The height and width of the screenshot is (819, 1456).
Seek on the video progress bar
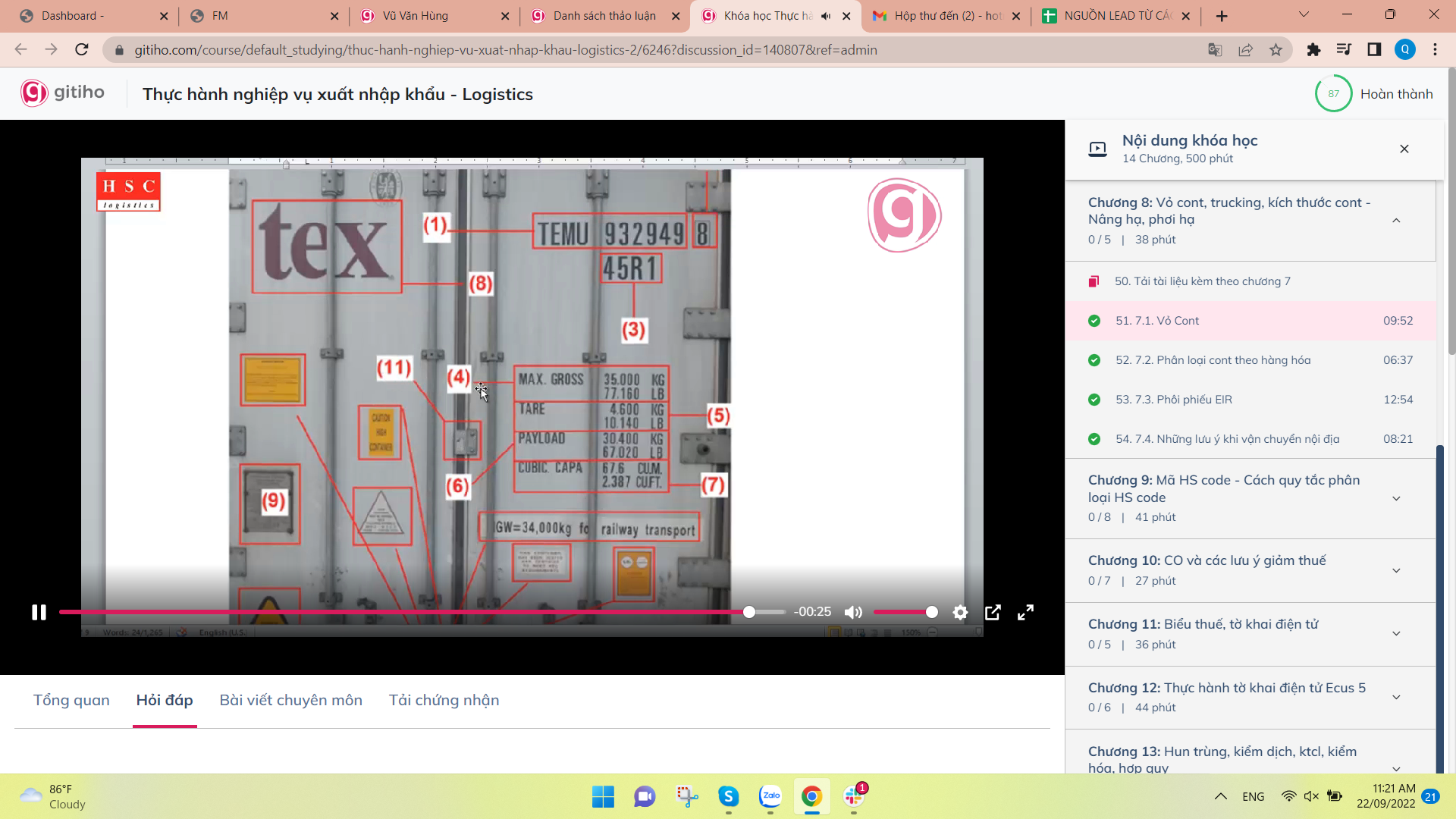coord(422,612)
